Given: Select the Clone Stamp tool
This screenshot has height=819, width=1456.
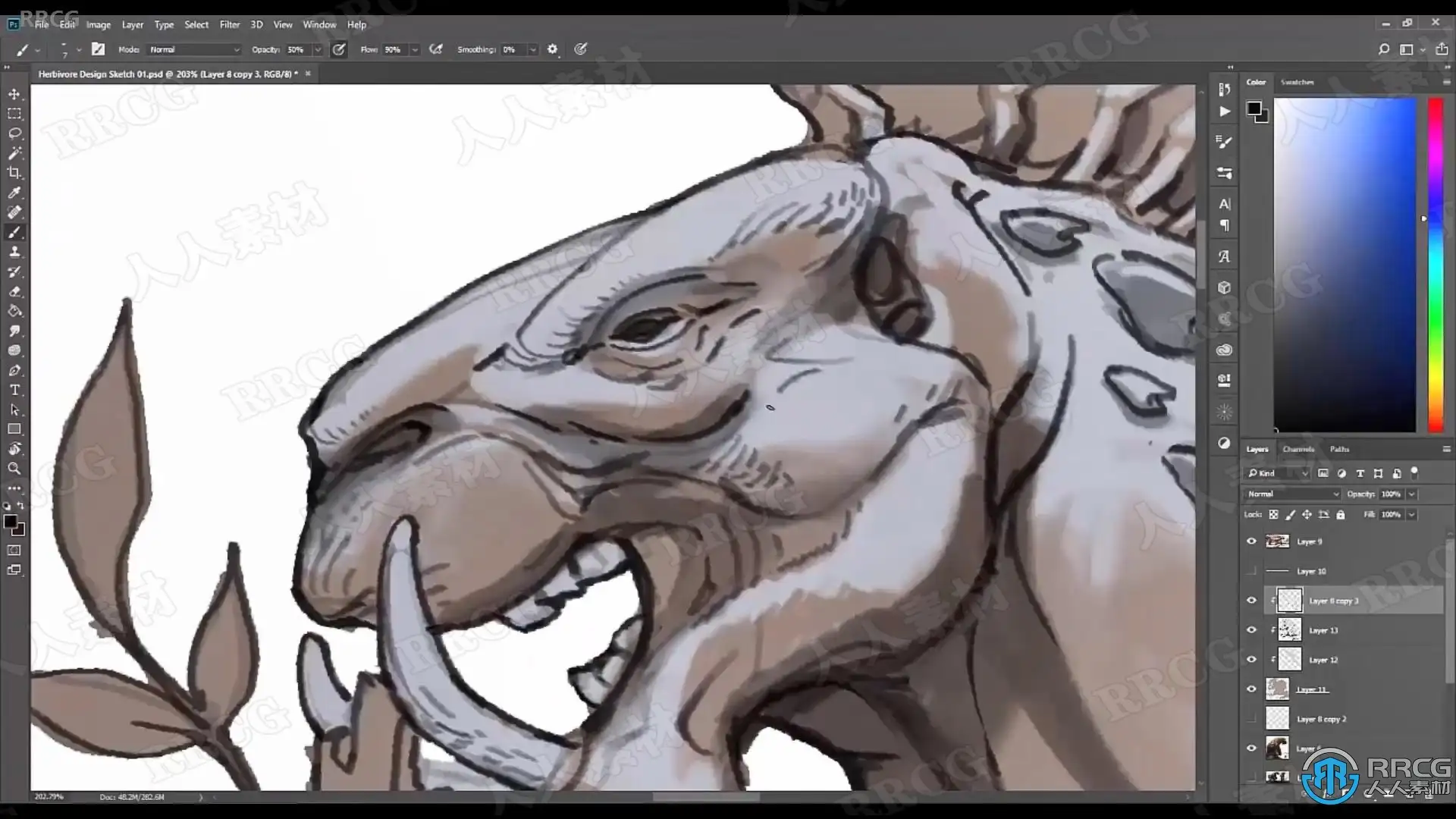Looking at the screenshot, I should pyautogui.click(x=14, y=252).
